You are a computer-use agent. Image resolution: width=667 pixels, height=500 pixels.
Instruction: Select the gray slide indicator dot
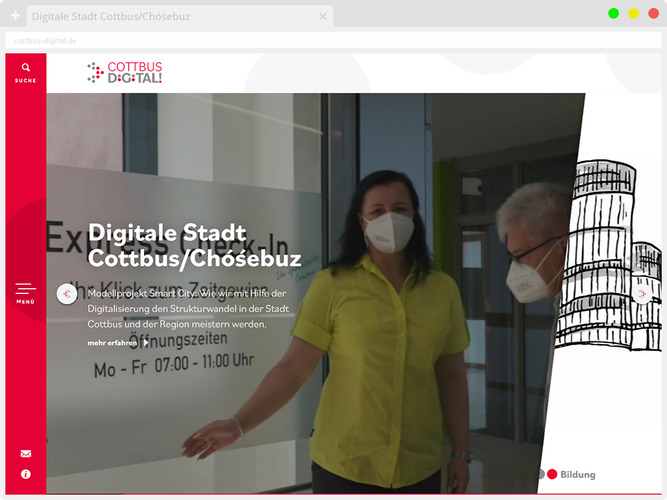[x=541, y=474]
